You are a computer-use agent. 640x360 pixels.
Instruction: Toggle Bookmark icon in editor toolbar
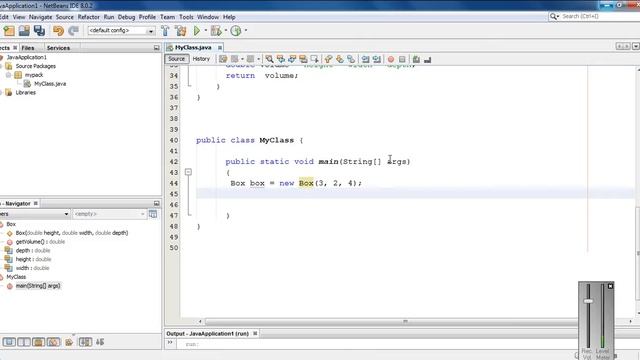coord(351,59)
